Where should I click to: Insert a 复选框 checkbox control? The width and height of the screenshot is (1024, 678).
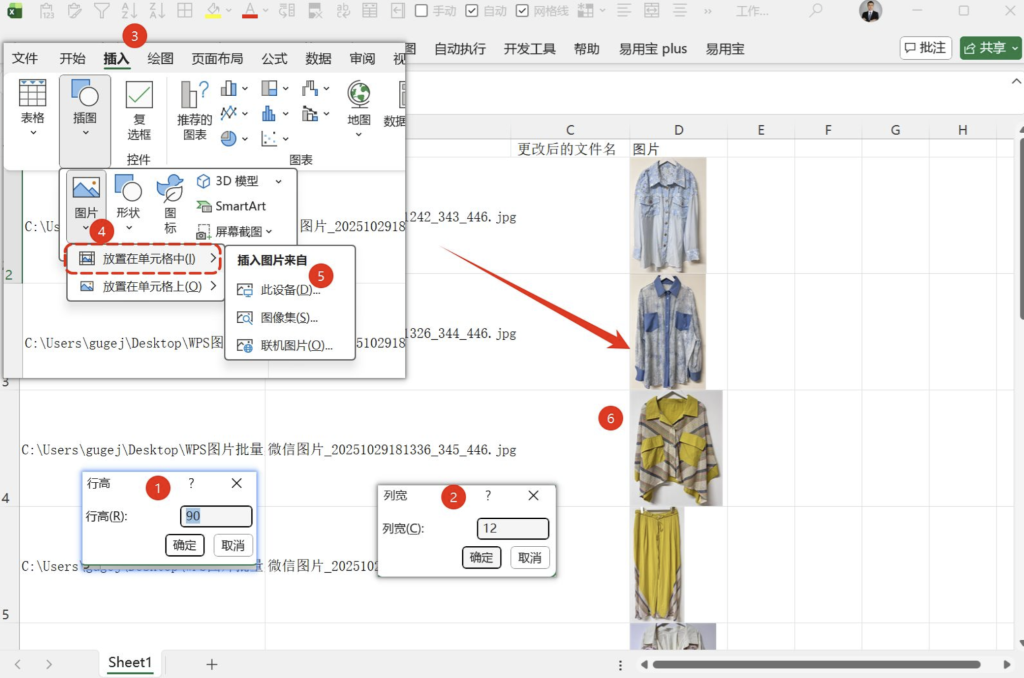pos(138,110)
